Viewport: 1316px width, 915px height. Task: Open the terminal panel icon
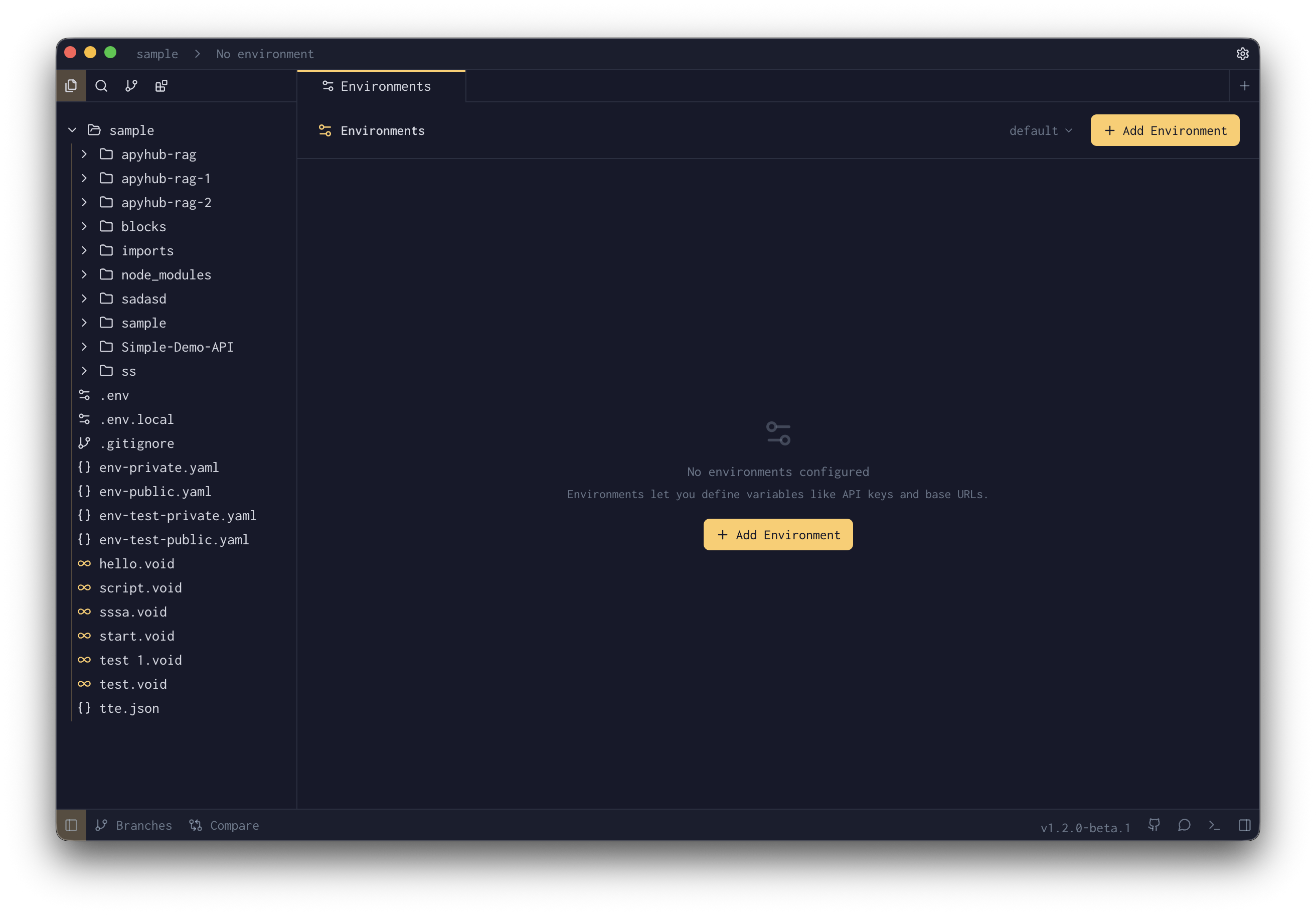point(1214,825)
